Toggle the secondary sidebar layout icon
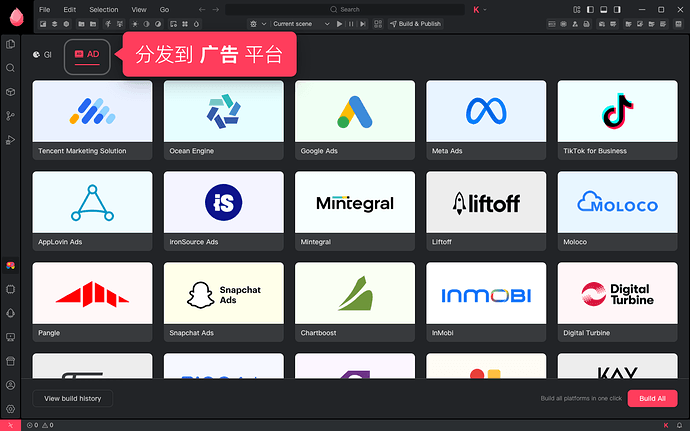Image resolution: width=690 pixels, height=431 pixels. point(617,10)
